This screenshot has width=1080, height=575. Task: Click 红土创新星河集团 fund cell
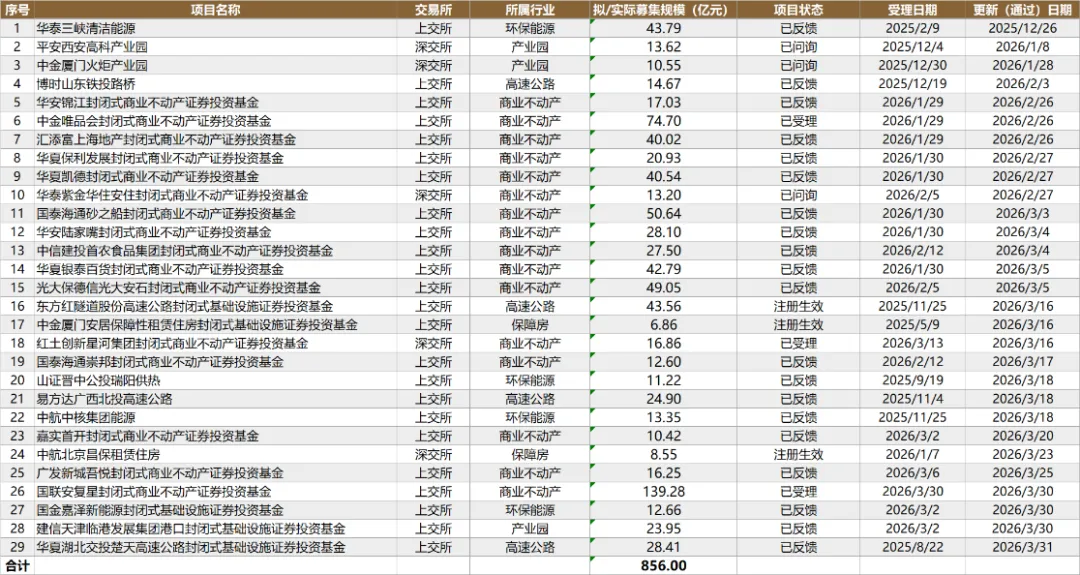tap(216, 344)
